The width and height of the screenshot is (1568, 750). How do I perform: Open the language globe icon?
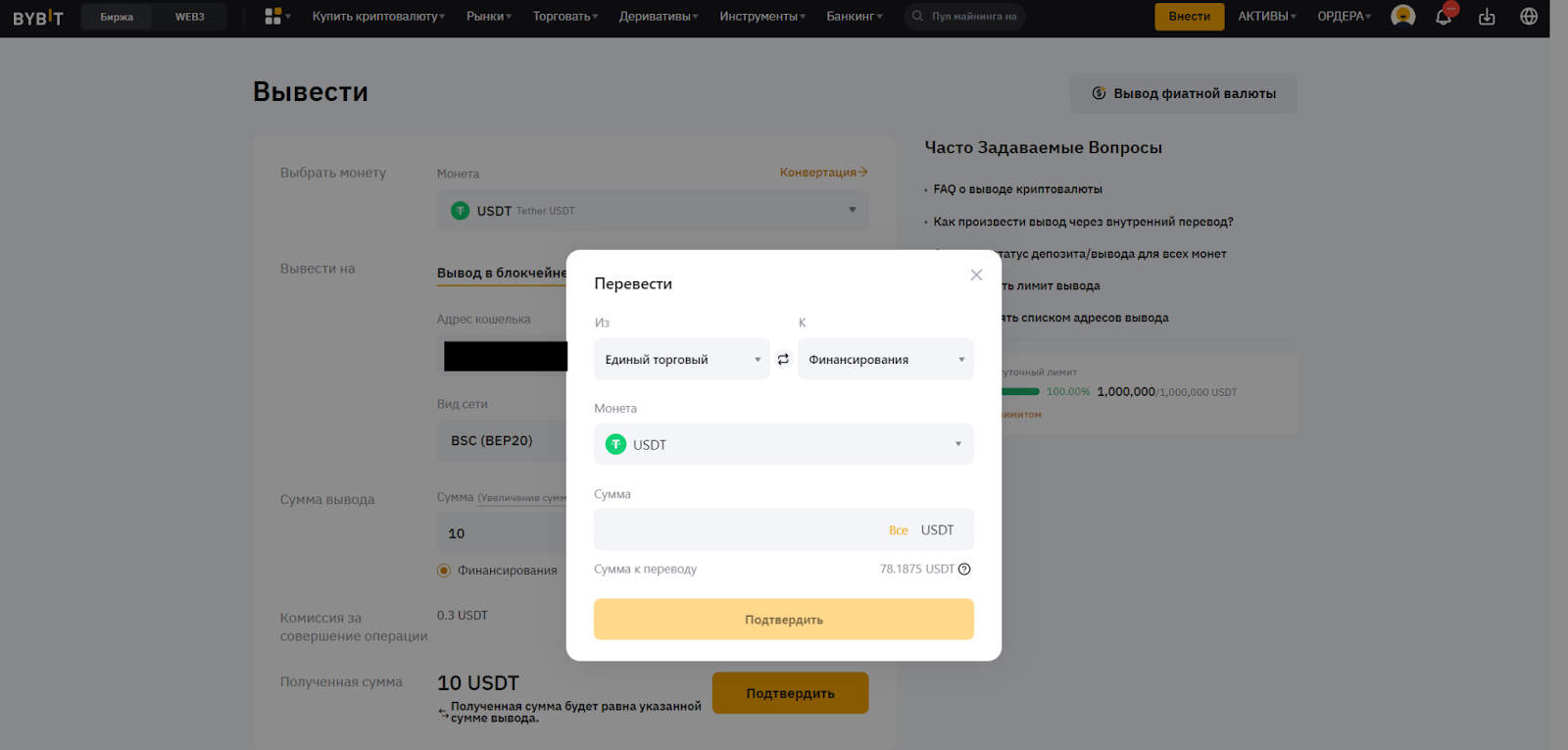point(1529,17)
